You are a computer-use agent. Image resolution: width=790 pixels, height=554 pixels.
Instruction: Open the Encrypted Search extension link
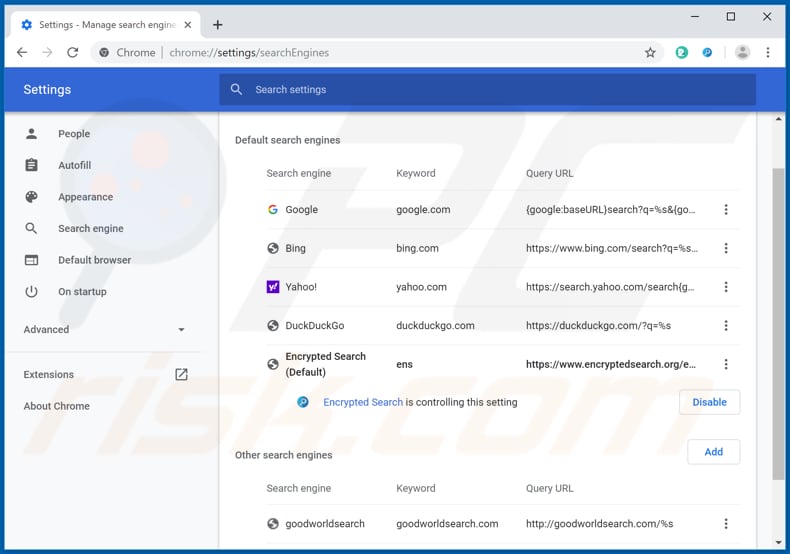click(363, 402)
